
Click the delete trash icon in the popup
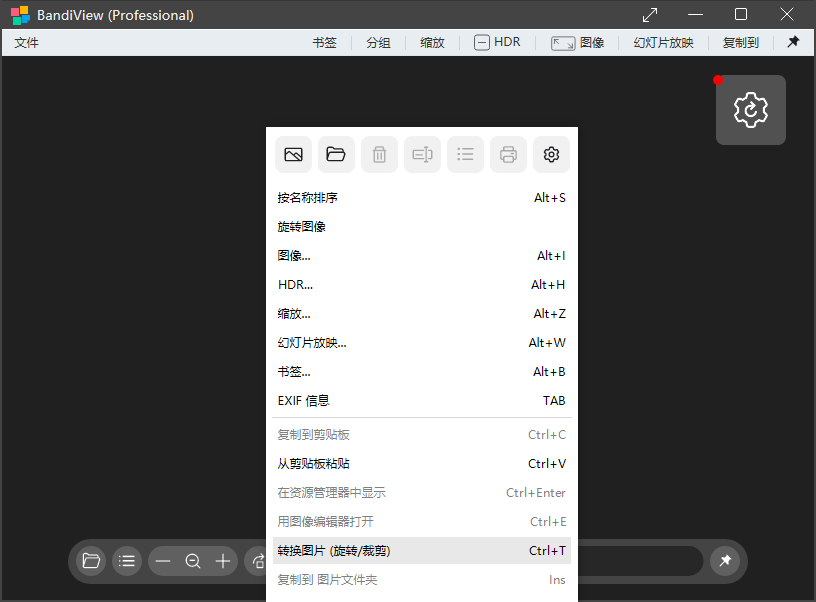pyautogui.click(x=379, y=154)
